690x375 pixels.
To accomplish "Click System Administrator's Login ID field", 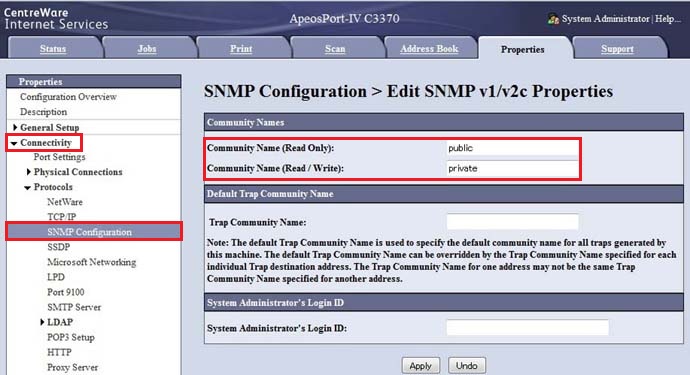I will coord(527,327).
